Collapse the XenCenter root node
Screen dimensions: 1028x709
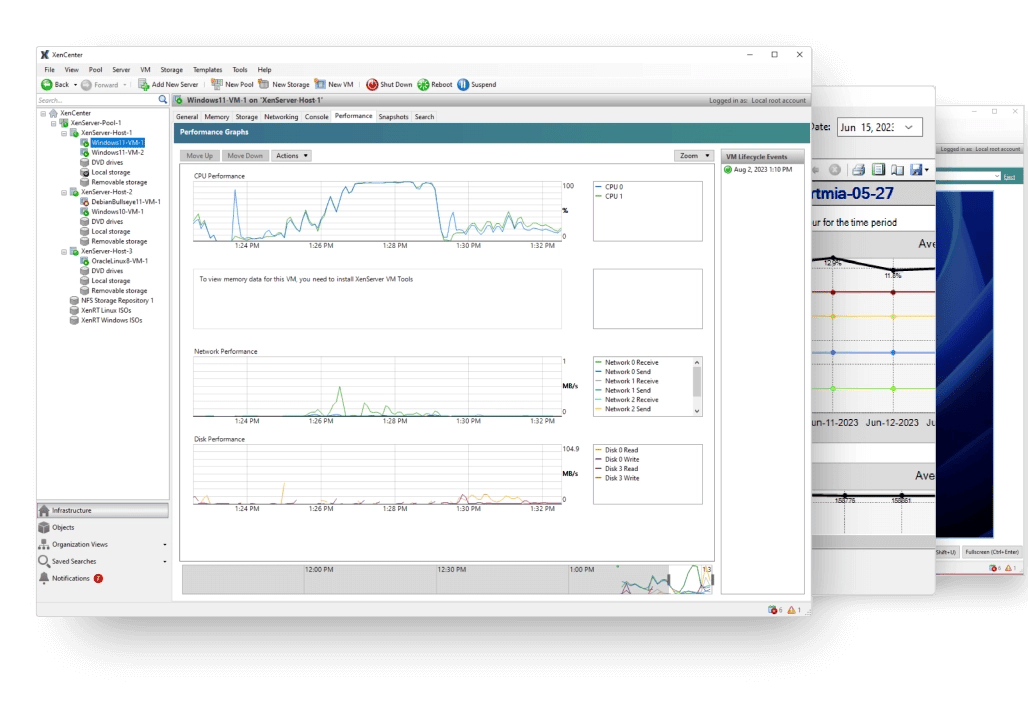(43, 113)
